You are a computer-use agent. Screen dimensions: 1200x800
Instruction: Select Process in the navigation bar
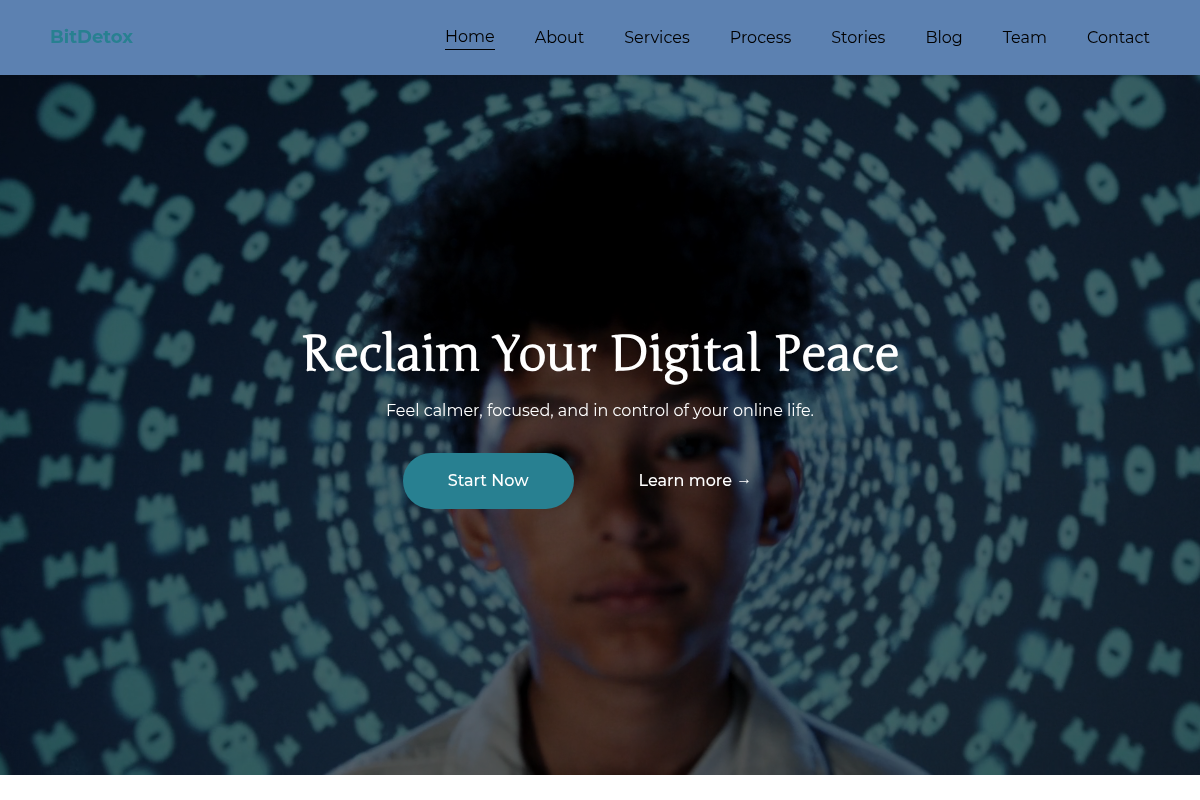click(760, 37)
